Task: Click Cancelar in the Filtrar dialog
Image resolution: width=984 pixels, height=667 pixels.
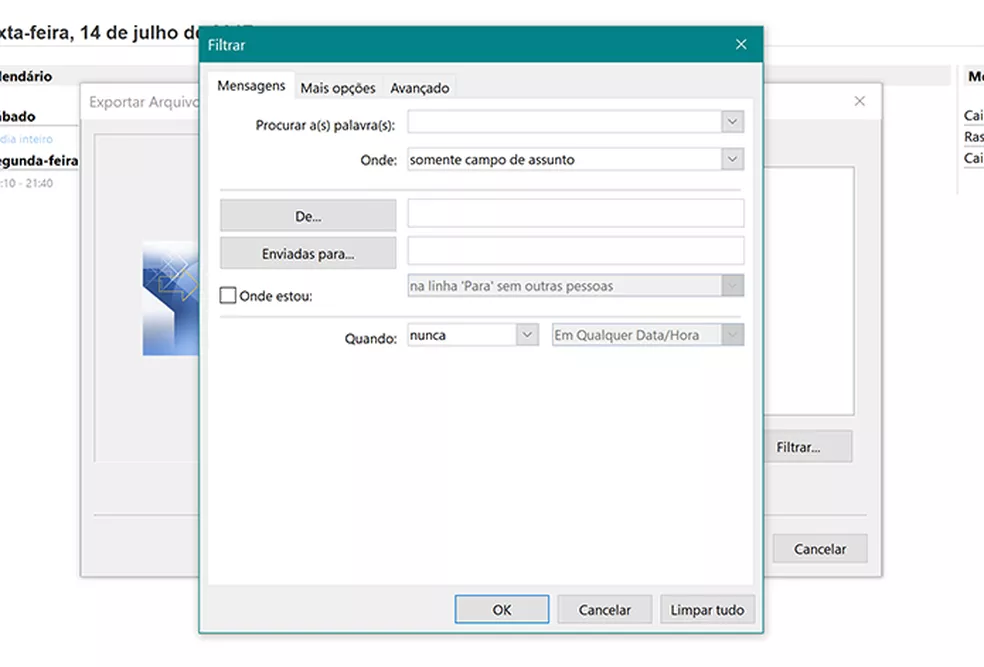Action: point(604,609)
